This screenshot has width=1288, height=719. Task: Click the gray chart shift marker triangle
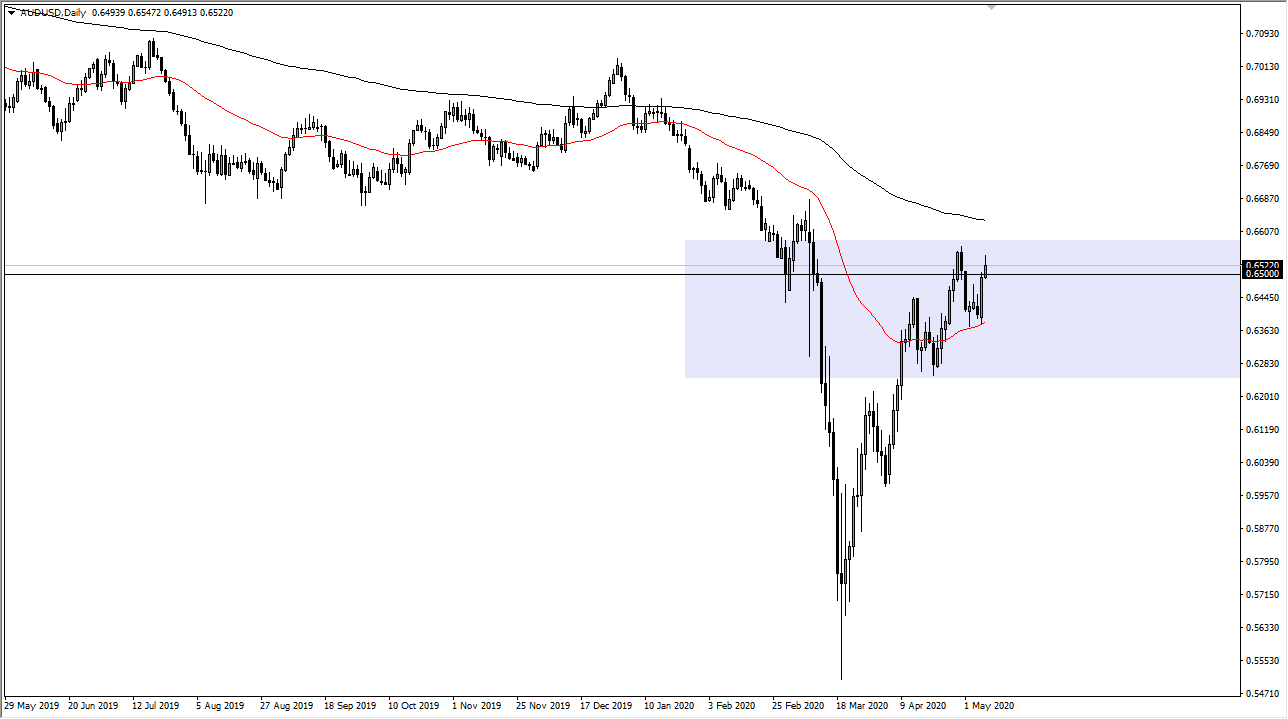991,7
